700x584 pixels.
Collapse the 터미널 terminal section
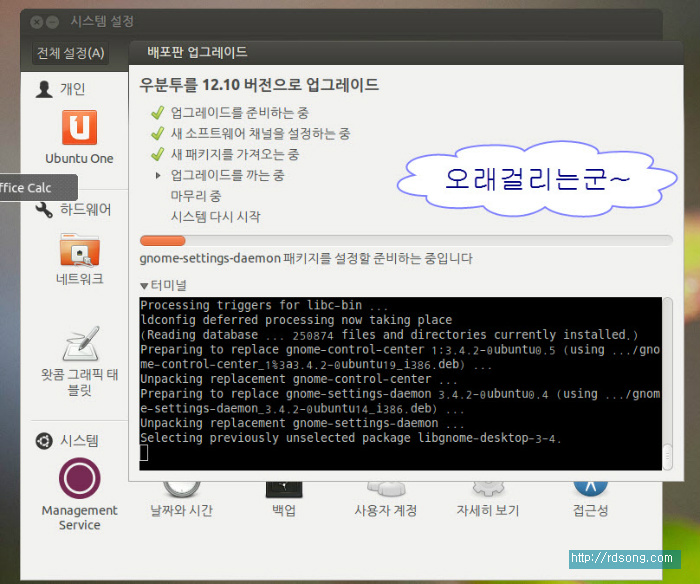tap(144, 286)
